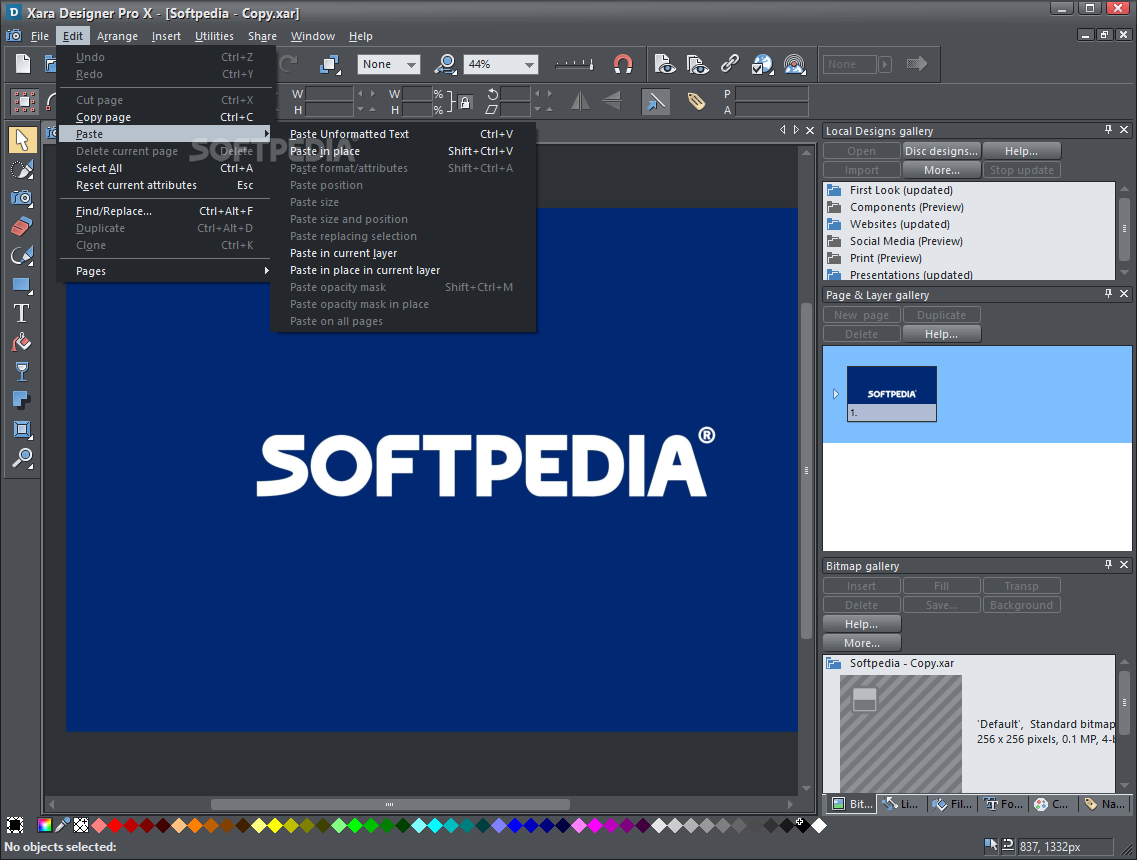
Task: Click the arrange layers icon in toolbar
Action: pyautogui.click(x=331, y=64)
